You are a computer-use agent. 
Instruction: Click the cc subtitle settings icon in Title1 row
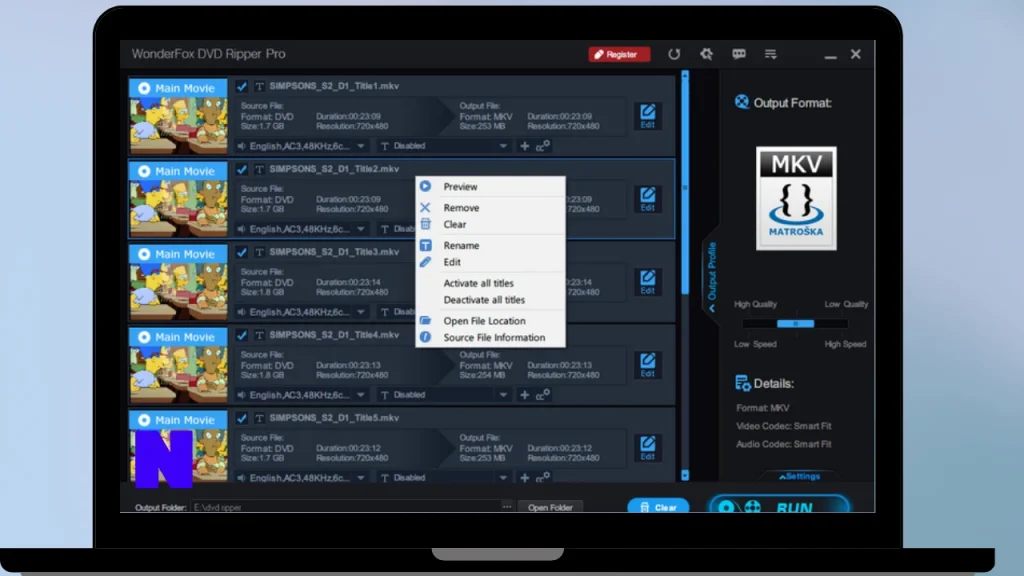(542, 146)
